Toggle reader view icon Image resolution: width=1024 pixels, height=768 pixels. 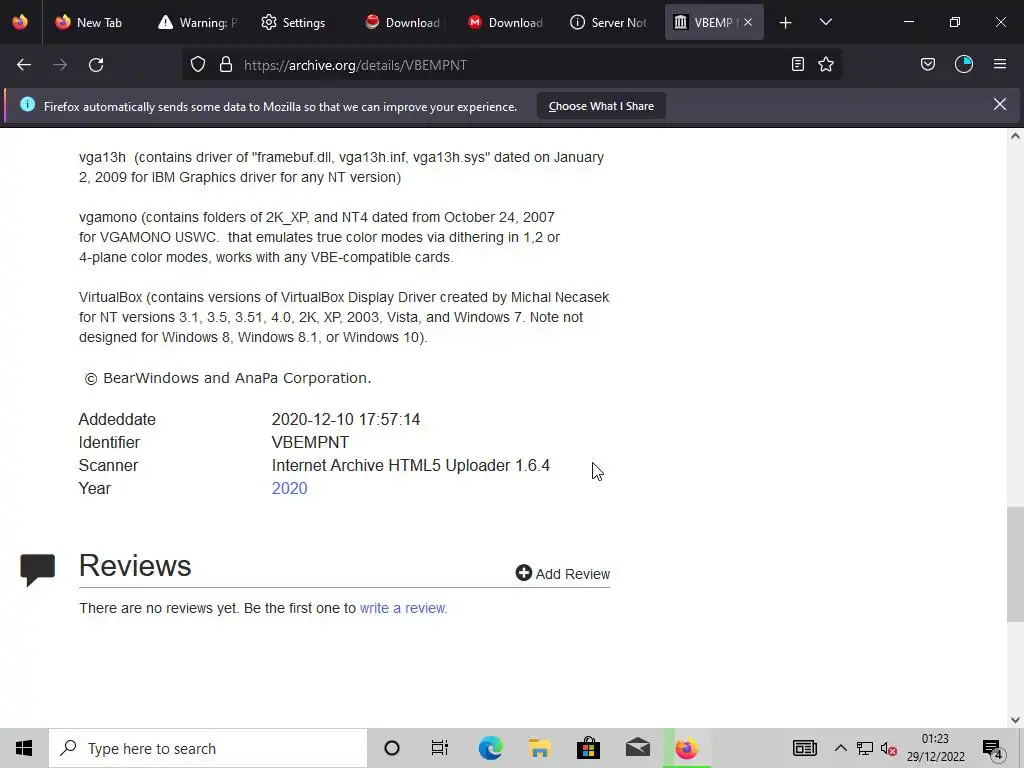coord(797,64)
